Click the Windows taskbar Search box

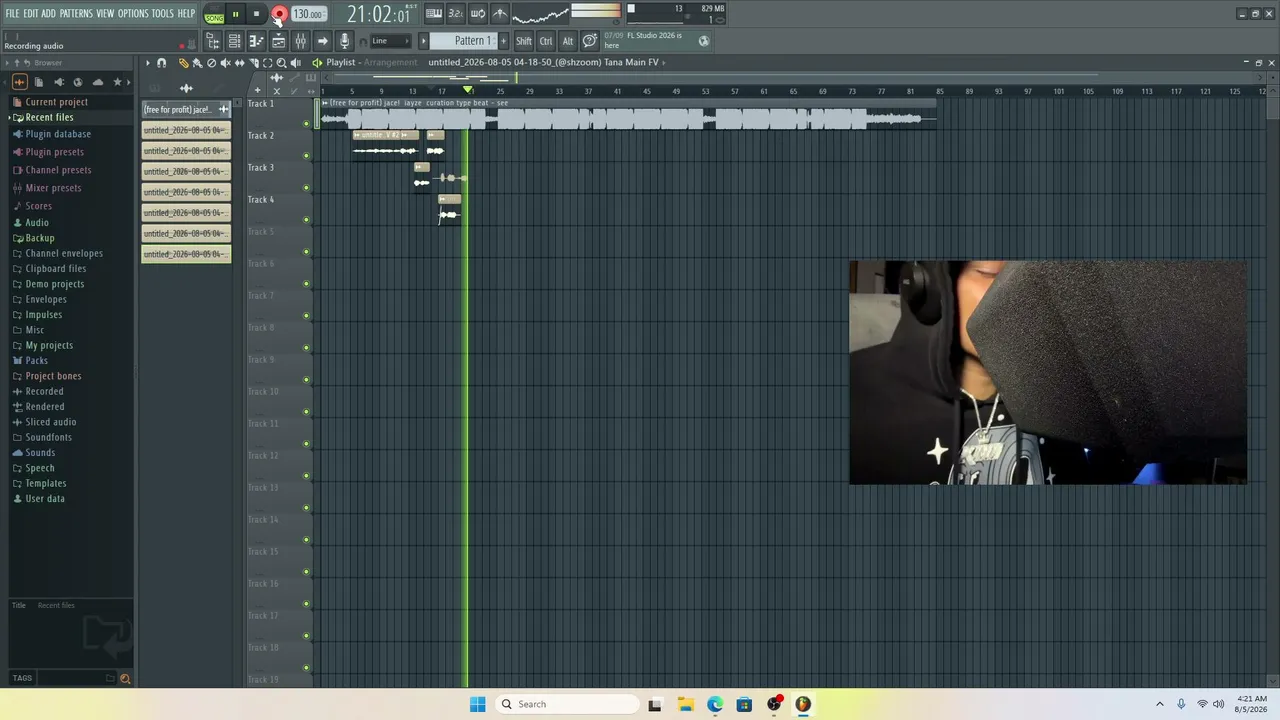(x=566, y=704)
